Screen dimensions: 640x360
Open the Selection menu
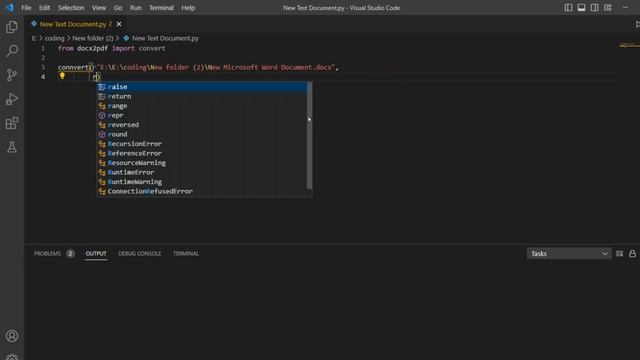[x=71, y=8]
